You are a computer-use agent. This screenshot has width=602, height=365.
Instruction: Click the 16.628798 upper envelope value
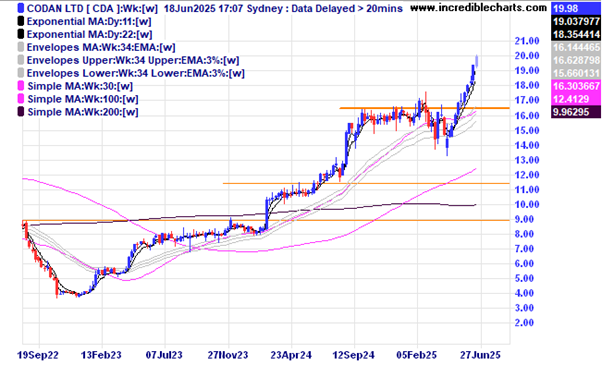pyautogui.click(x=576, y=60)
